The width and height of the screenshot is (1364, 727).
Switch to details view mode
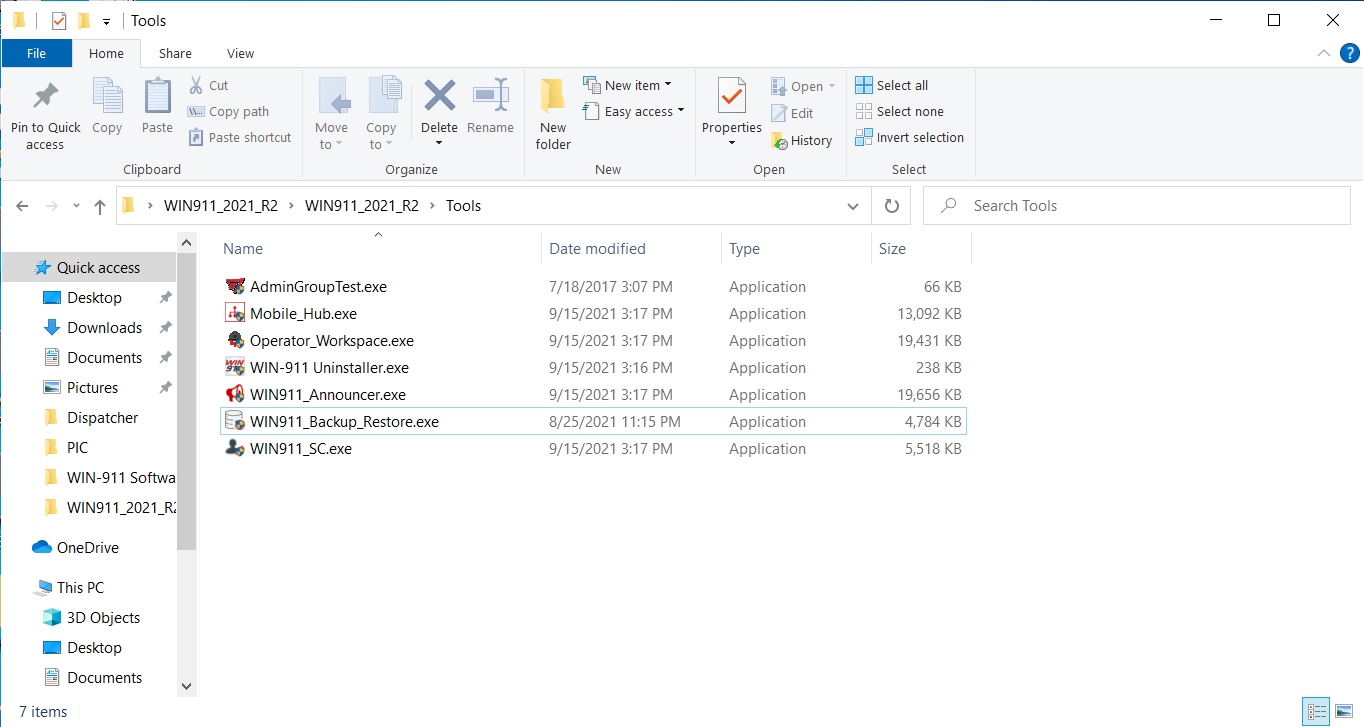(x=1317, y=712)
